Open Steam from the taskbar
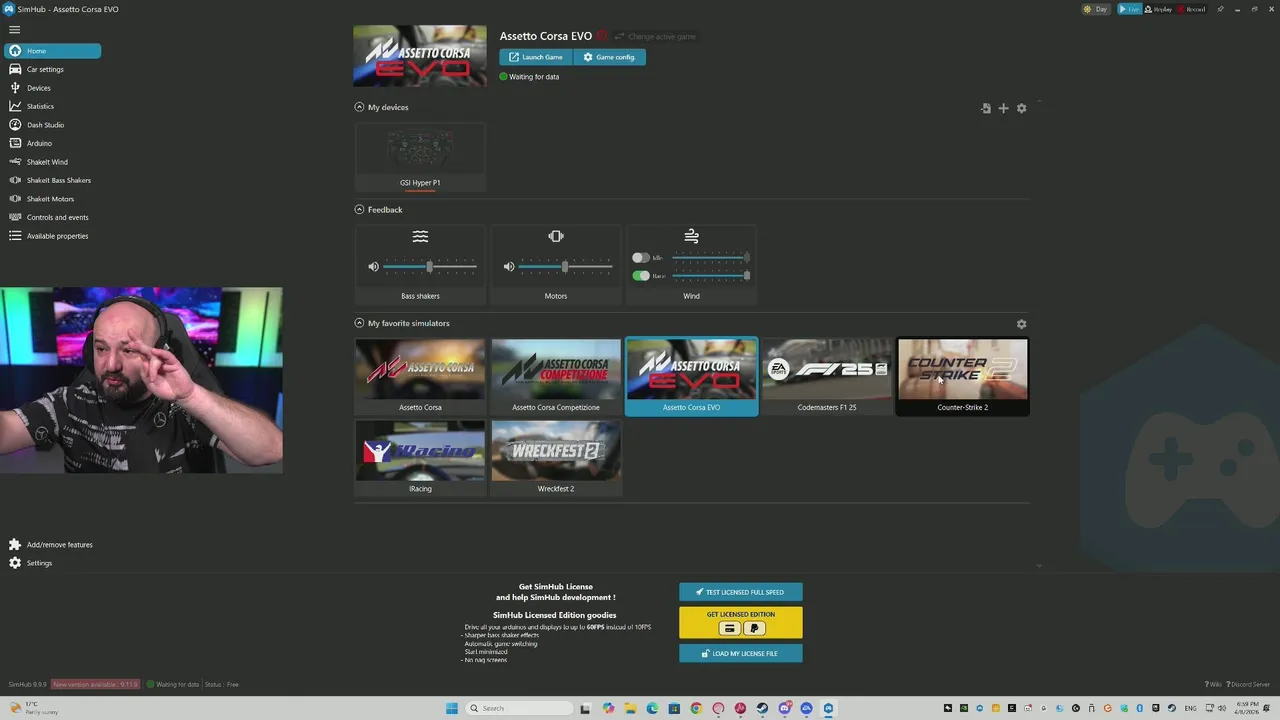The width and height of the screenshot is (1280, 720). (x=762, y=708)
